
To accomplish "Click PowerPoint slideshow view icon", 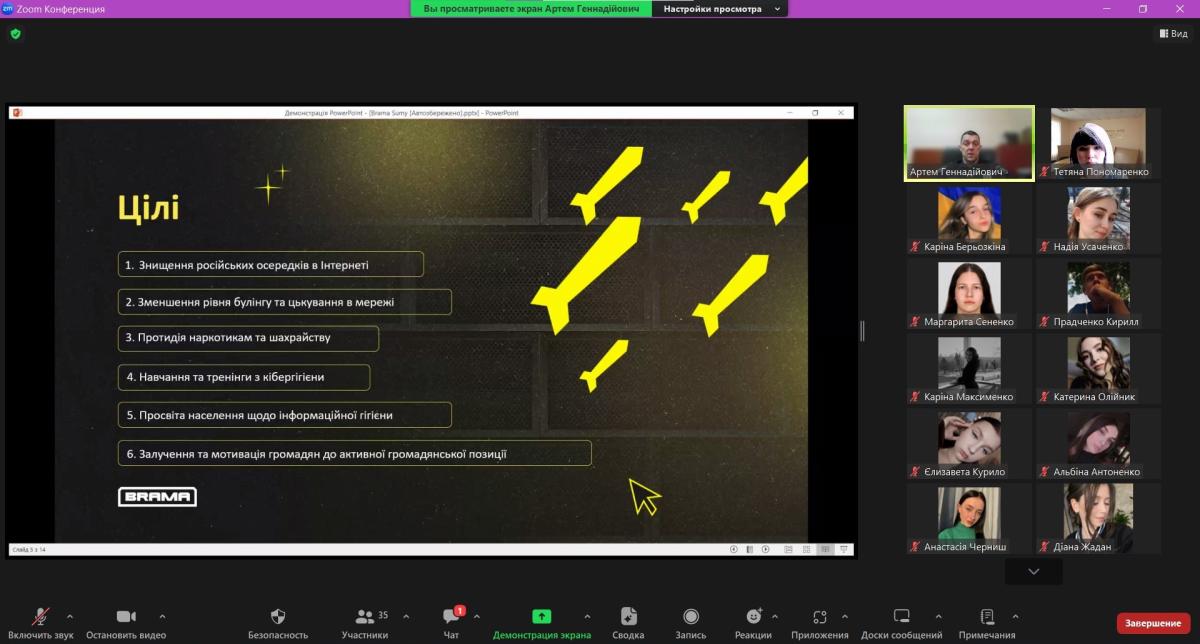I will click(x=844, y=549).
